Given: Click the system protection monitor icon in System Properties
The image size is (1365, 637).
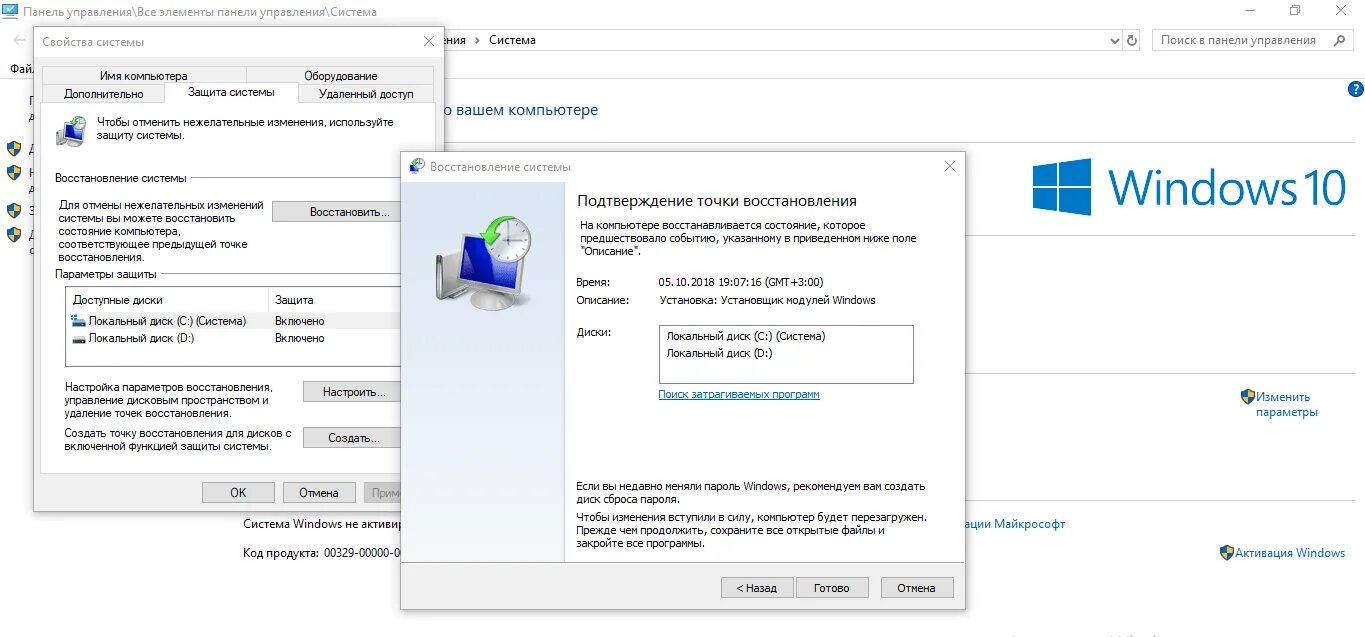Looking at the screenshot, I should pyautogui.click(x=71, y=131).
